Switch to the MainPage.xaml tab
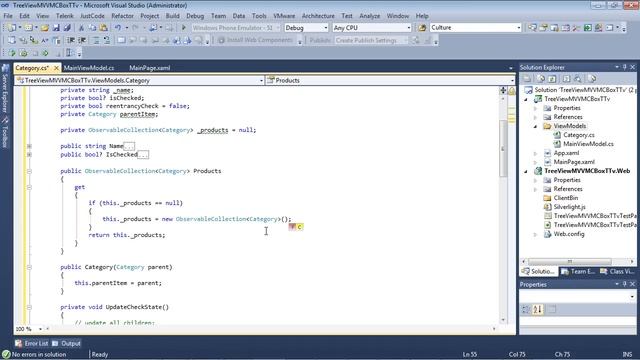 (149, 68)
